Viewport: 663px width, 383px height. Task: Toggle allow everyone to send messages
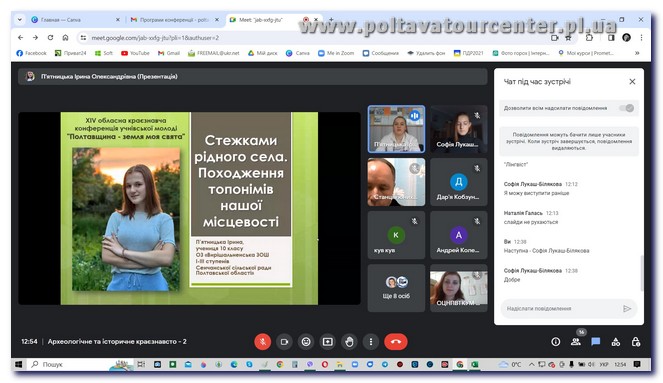(x=627, y=108)
